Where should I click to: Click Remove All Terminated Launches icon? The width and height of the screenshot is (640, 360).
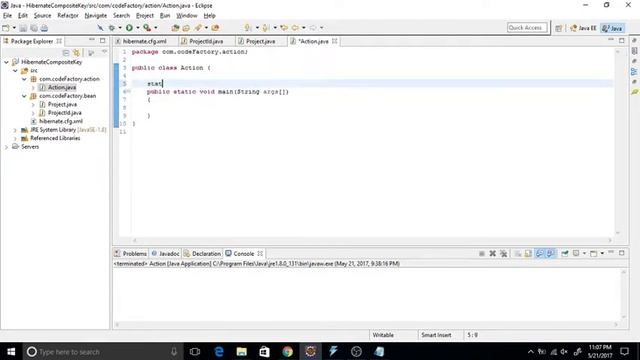tap(504, 253)
